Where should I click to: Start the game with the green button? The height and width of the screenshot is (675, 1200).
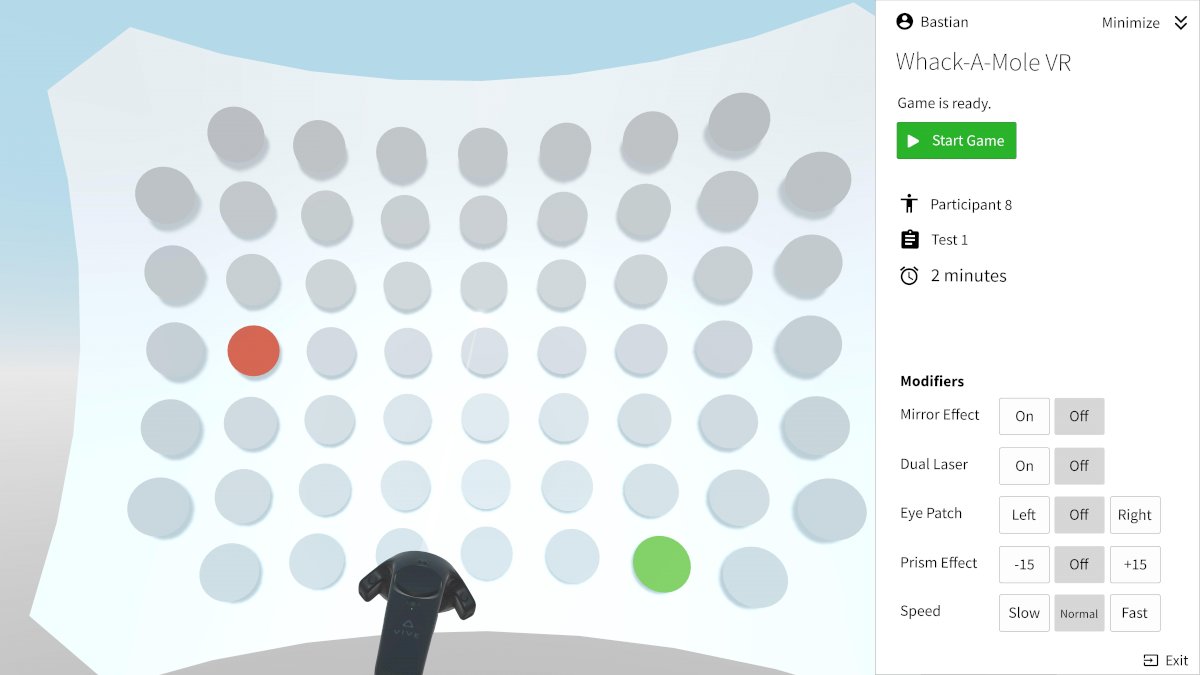click(956, 141)
